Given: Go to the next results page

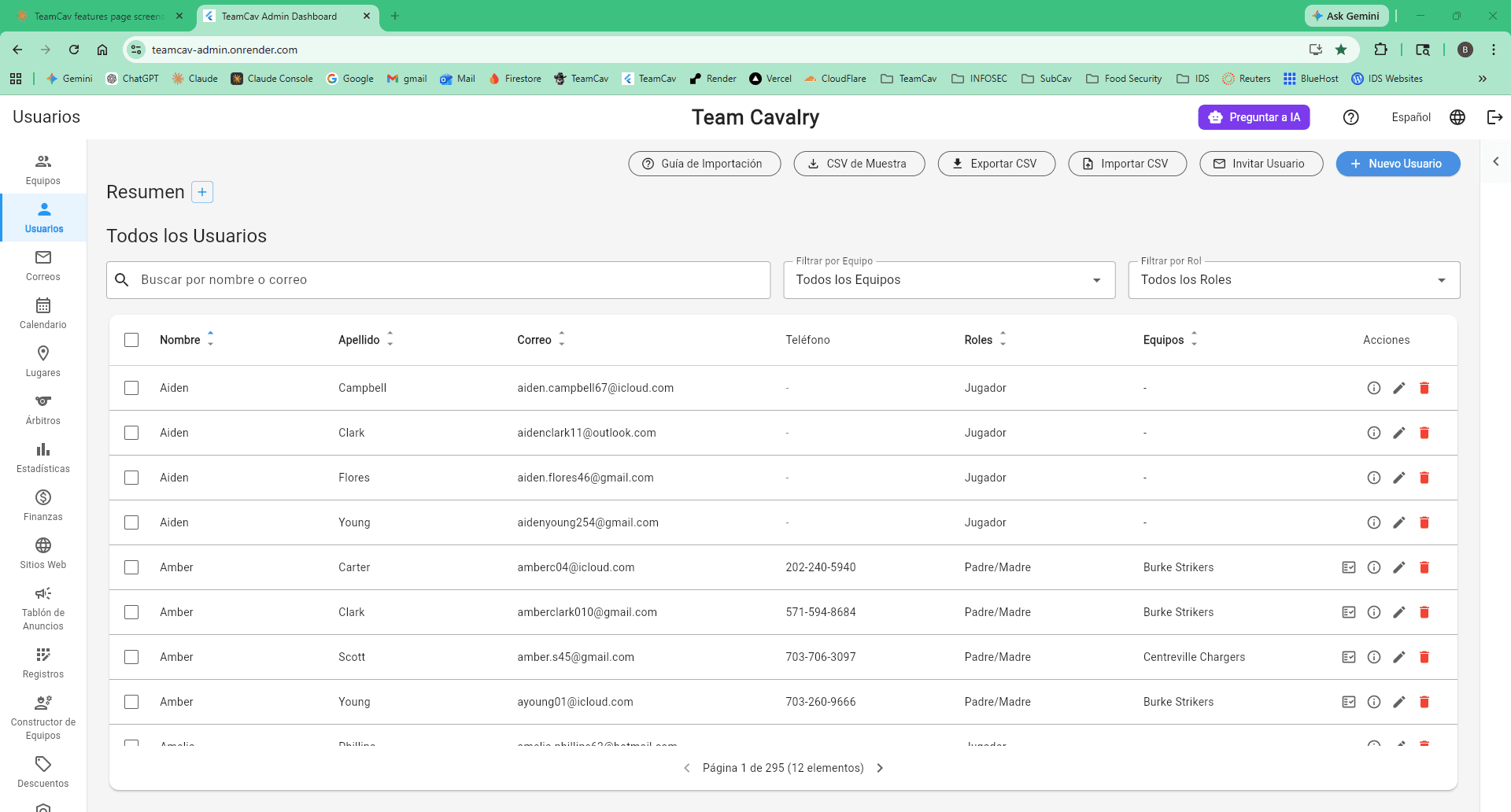Looking at the screenshot, I should (880, 768).
